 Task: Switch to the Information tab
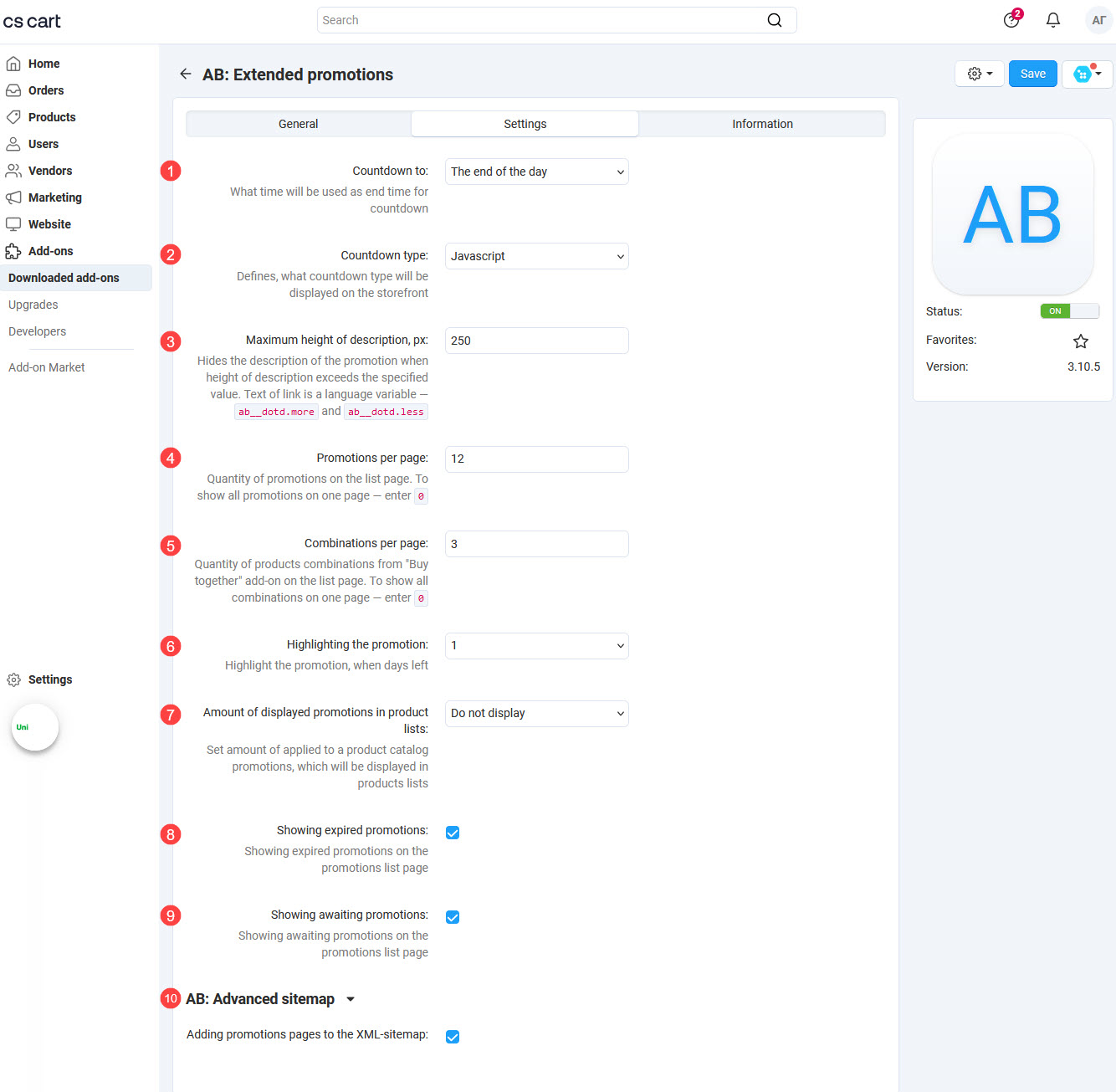click(x=762, y=124)
